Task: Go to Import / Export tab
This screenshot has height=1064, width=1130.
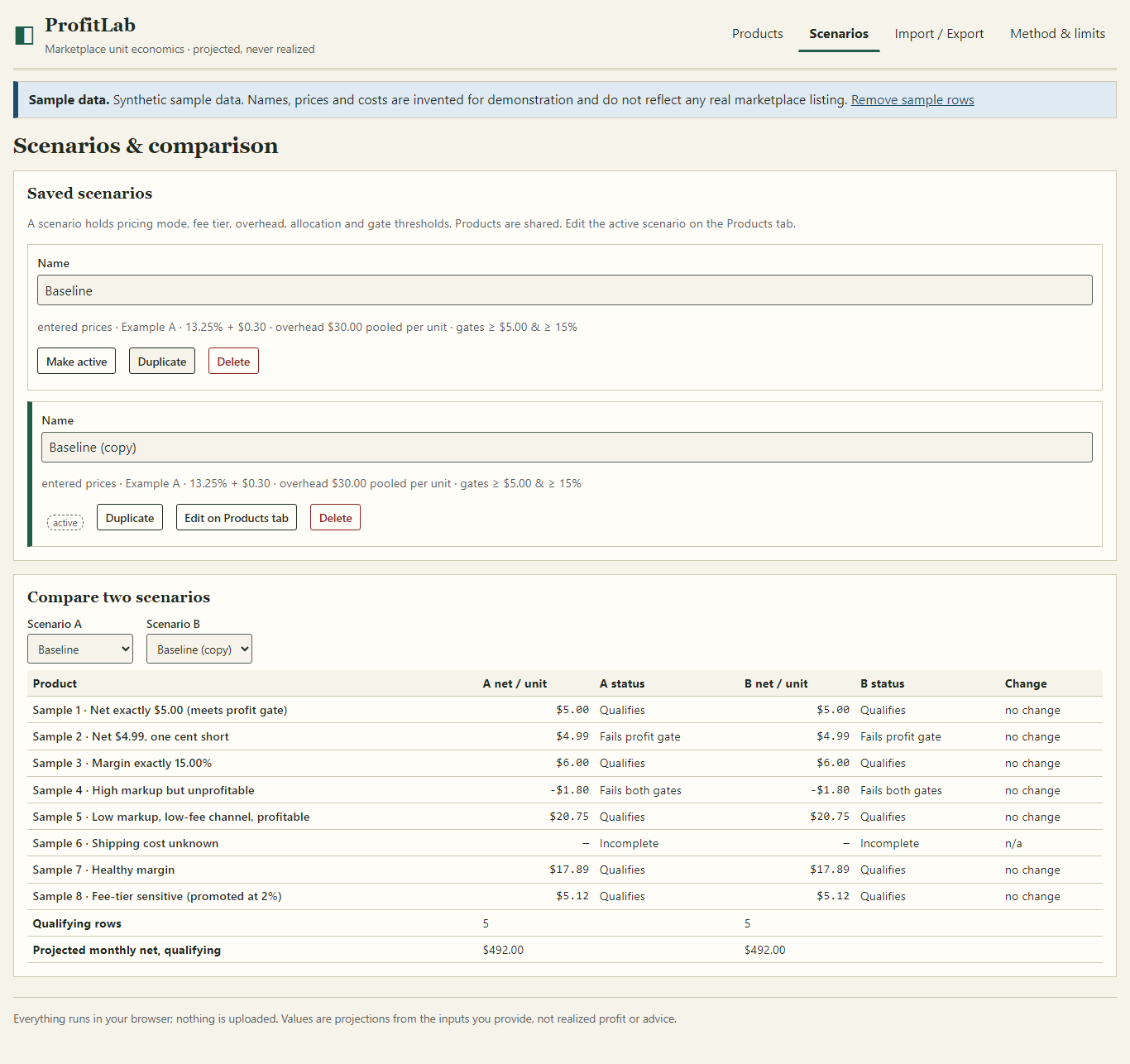Action: (x=939, y=34)
